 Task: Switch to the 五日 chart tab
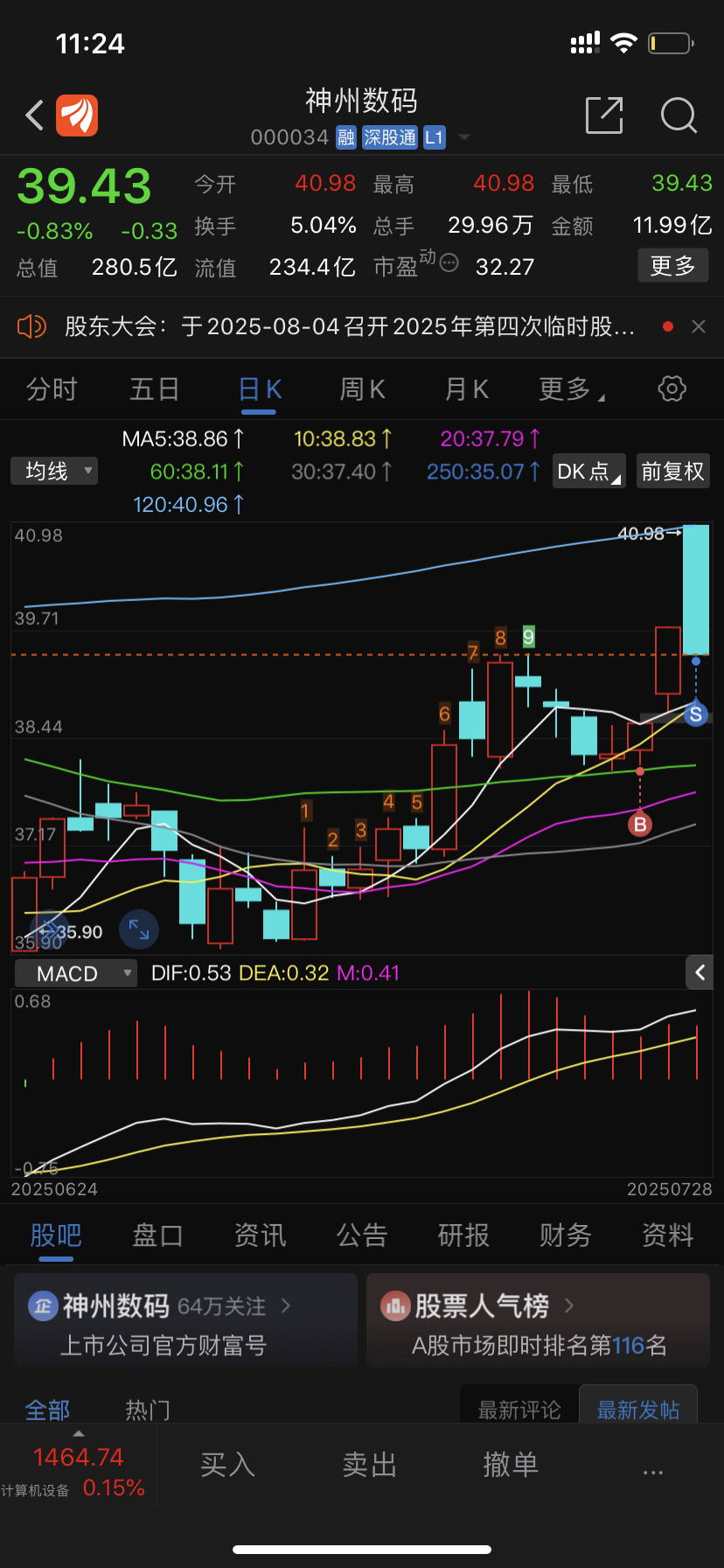pyautogui.click(x=155, y=388)
